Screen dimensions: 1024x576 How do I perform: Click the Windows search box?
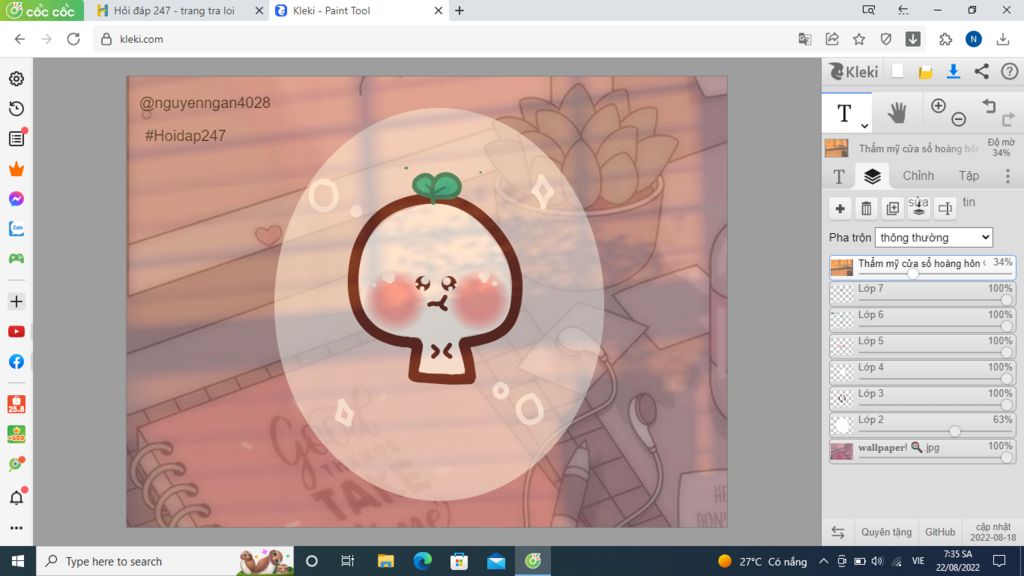coord(165,561)
